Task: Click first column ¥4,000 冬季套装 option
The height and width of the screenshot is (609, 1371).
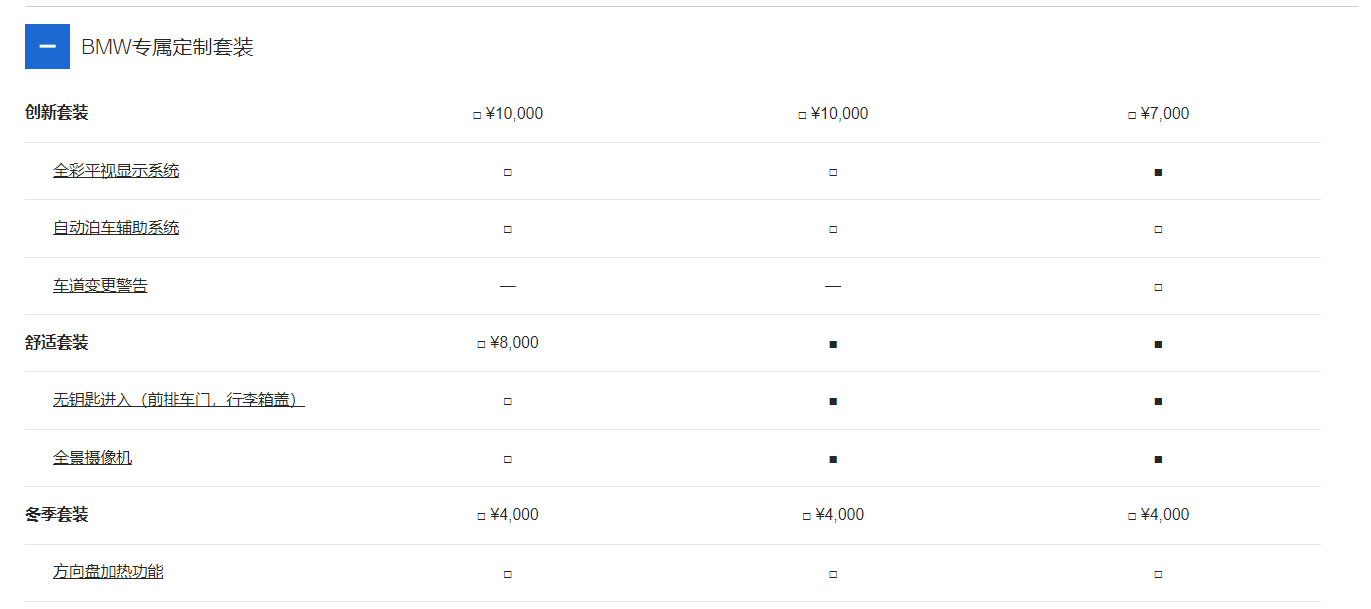Action: [x=482, y=516]
